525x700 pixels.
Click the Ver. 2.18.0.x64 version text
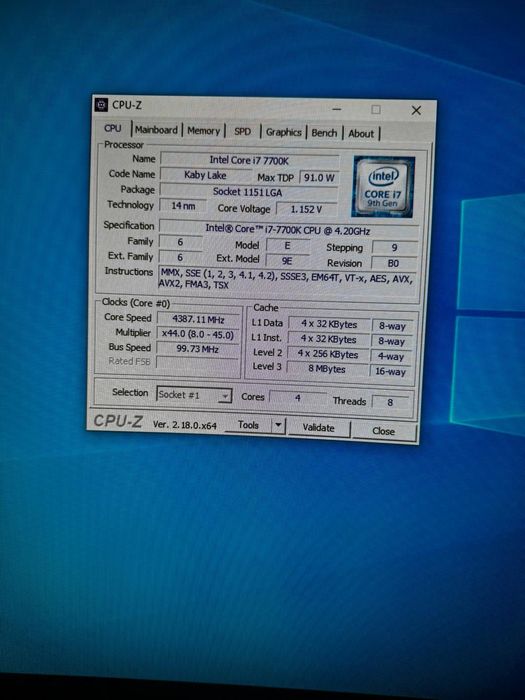(185, 425)
